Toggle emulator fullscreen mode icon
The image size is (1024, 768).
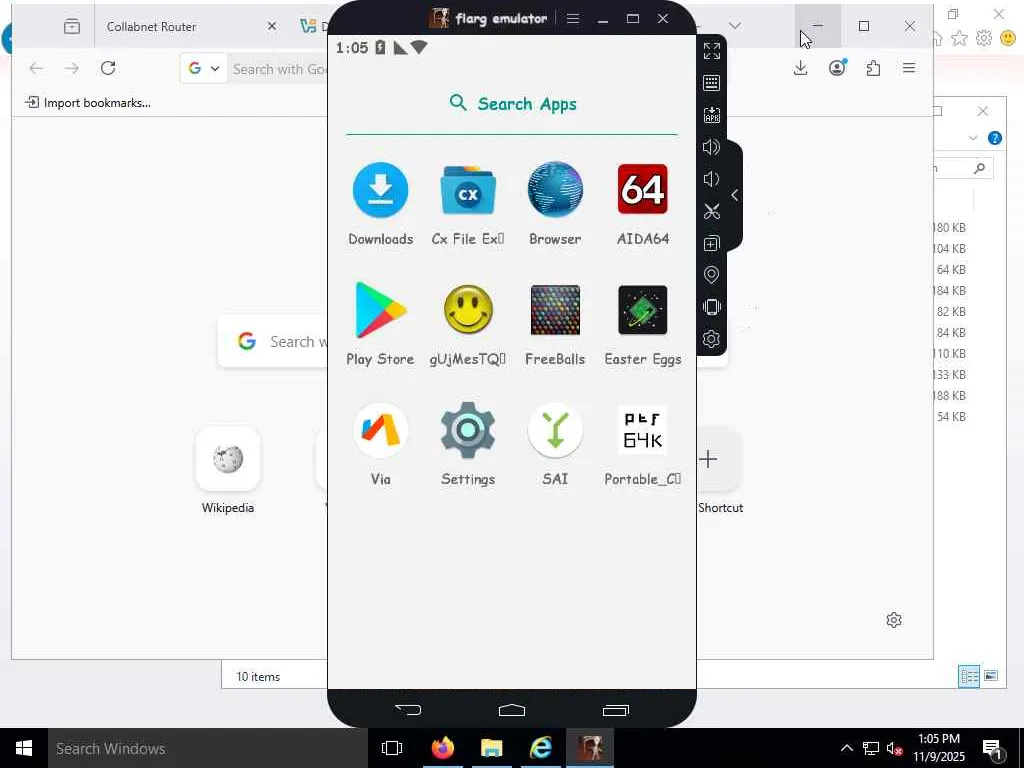[712, 50]
